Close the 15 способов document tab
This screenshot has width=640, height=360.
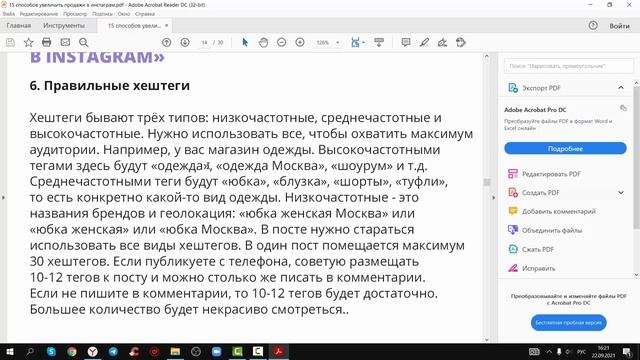[167, 26]
